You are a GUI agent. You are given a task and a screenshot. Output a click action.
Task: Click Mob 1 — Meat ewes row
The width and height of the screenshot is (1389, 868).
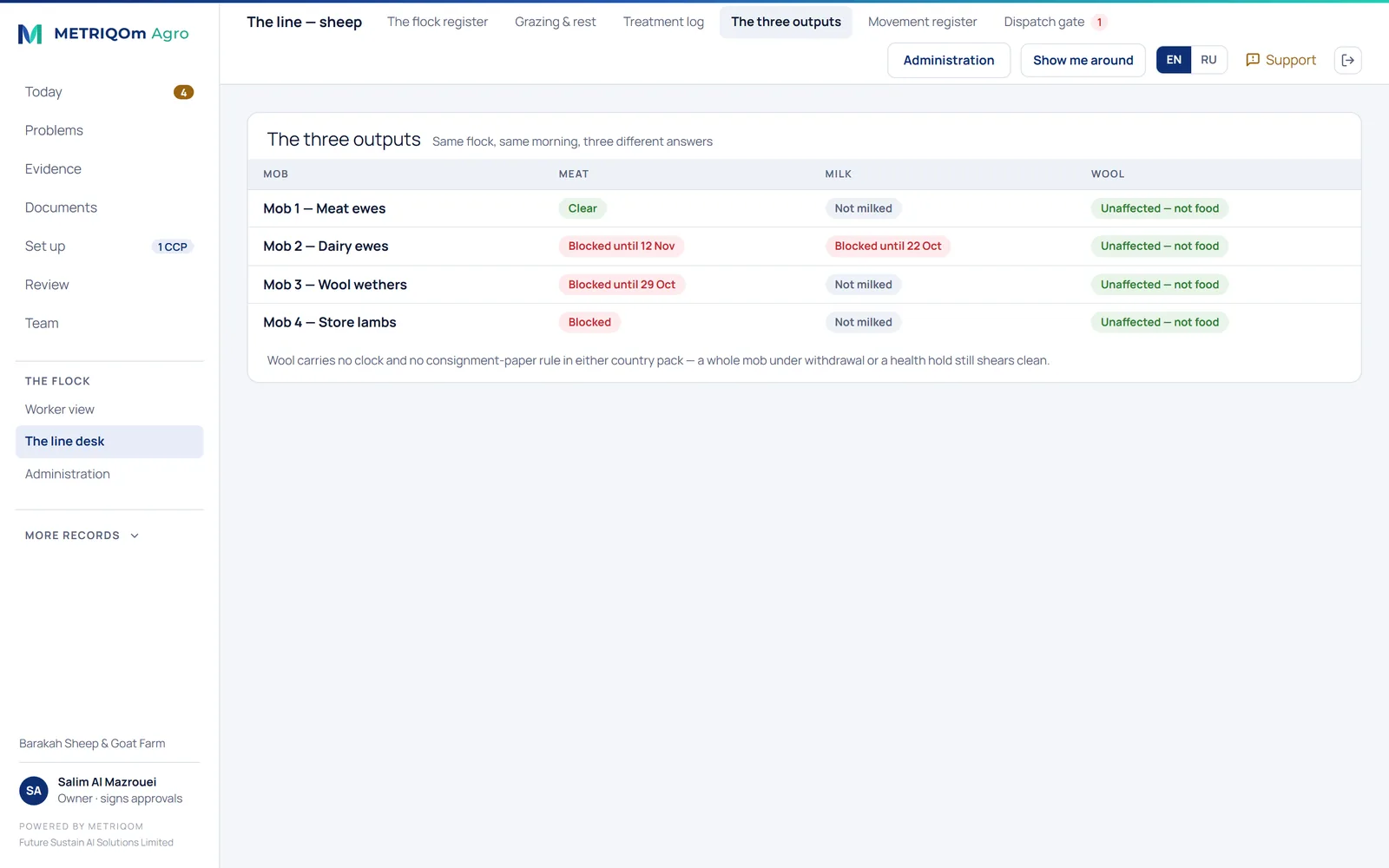804,208
